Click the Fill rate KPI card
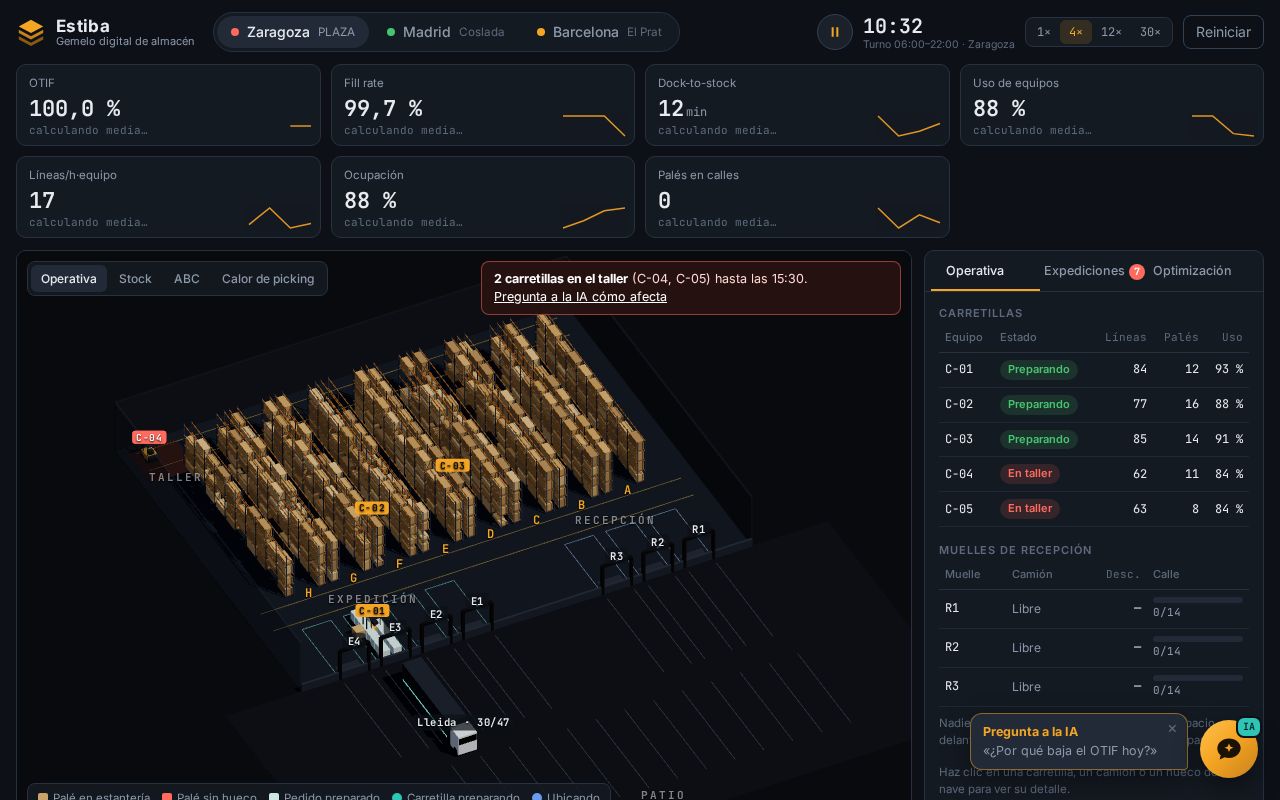Image resolution: width=1280 pixels, height=800 pixels. click(483, 105)
